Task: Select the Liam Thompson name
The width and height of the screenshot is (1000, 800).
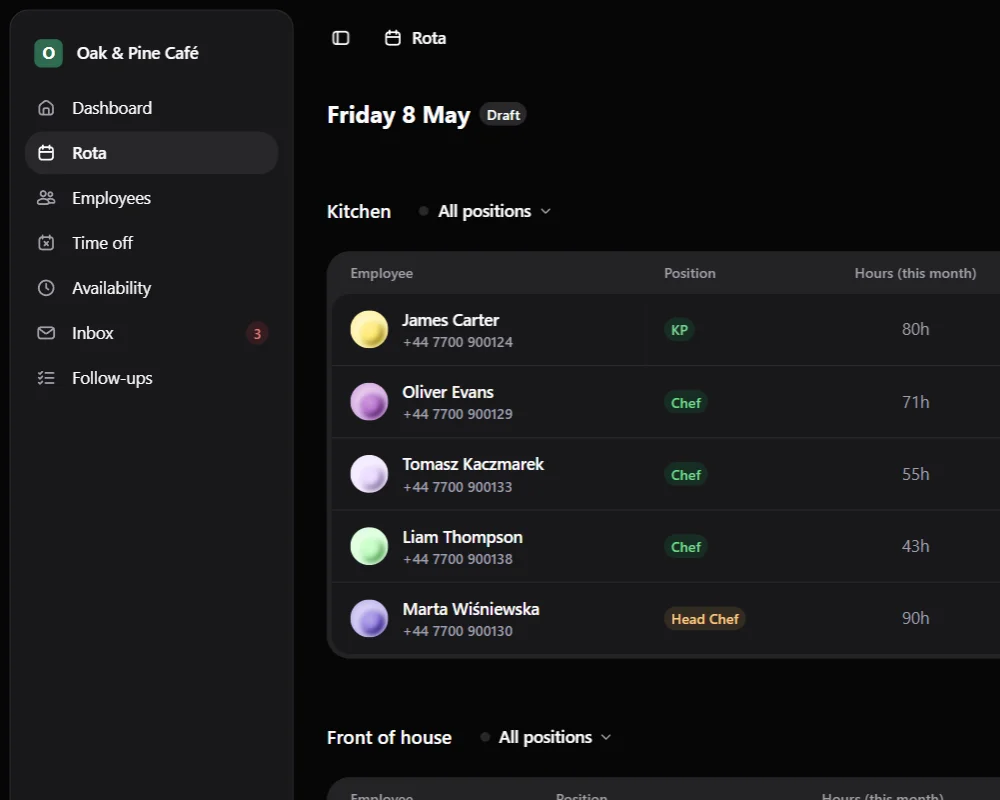Action: (x=462, y=537)
